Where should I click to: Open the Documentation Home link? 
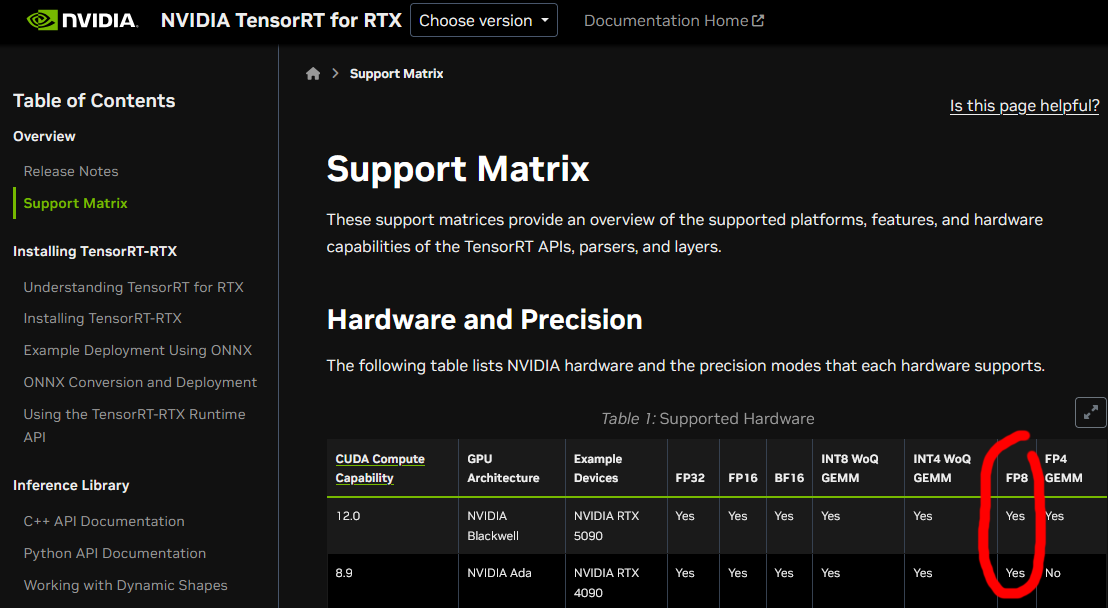coord(665,21)
